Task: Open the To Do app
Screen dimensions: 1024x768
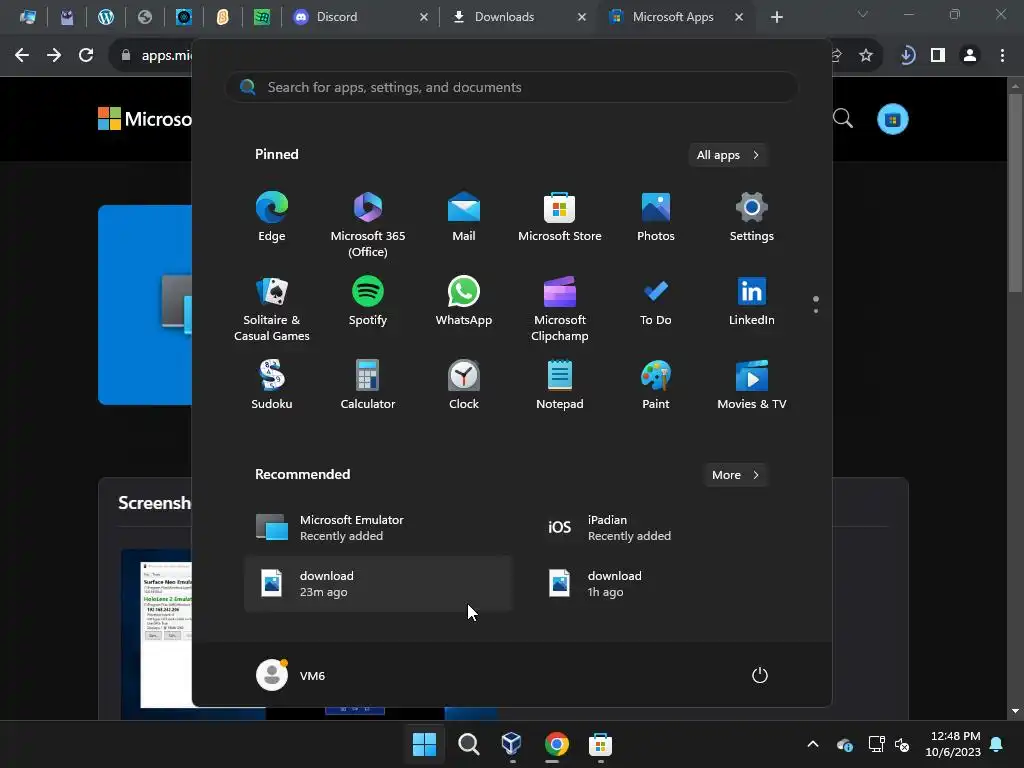Action: coord(656,301)
